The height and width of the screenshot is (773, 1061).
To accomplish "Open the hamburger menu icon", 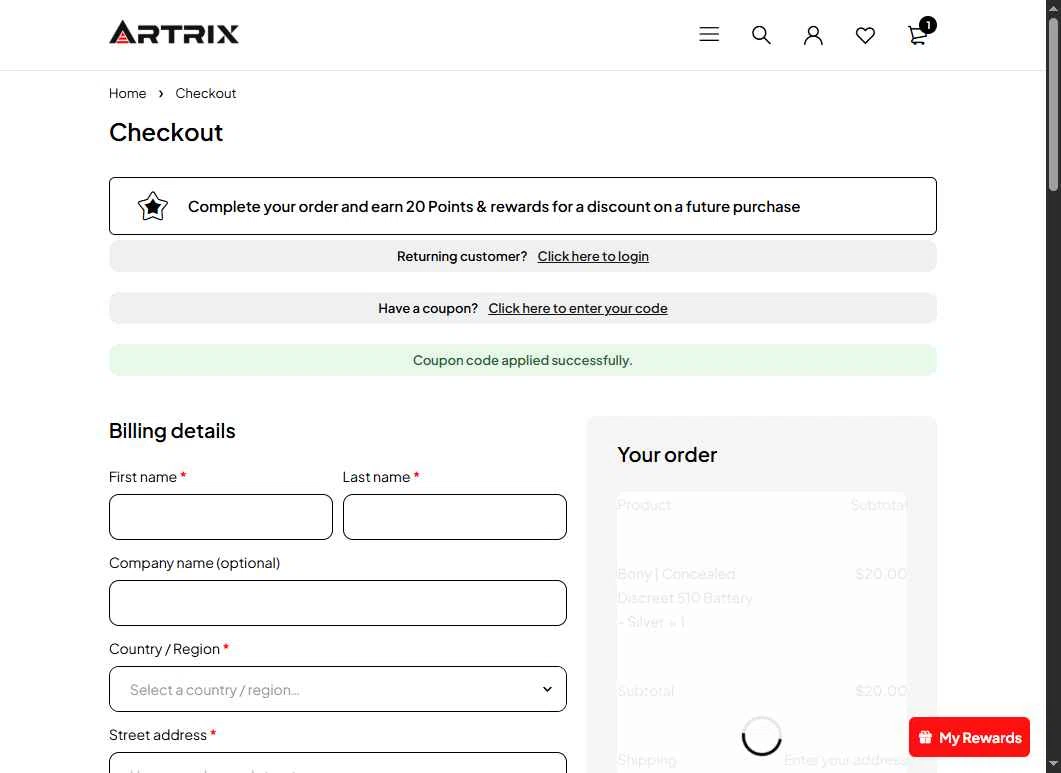I will point(708,34).
